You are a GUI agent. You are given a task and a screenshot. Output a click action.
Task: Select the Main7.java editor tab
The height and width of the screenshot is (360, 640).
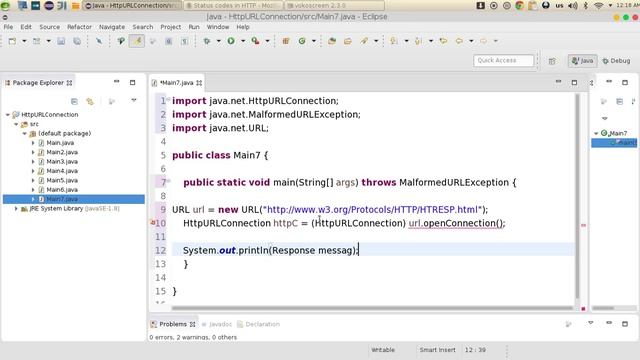click(176, 83)
